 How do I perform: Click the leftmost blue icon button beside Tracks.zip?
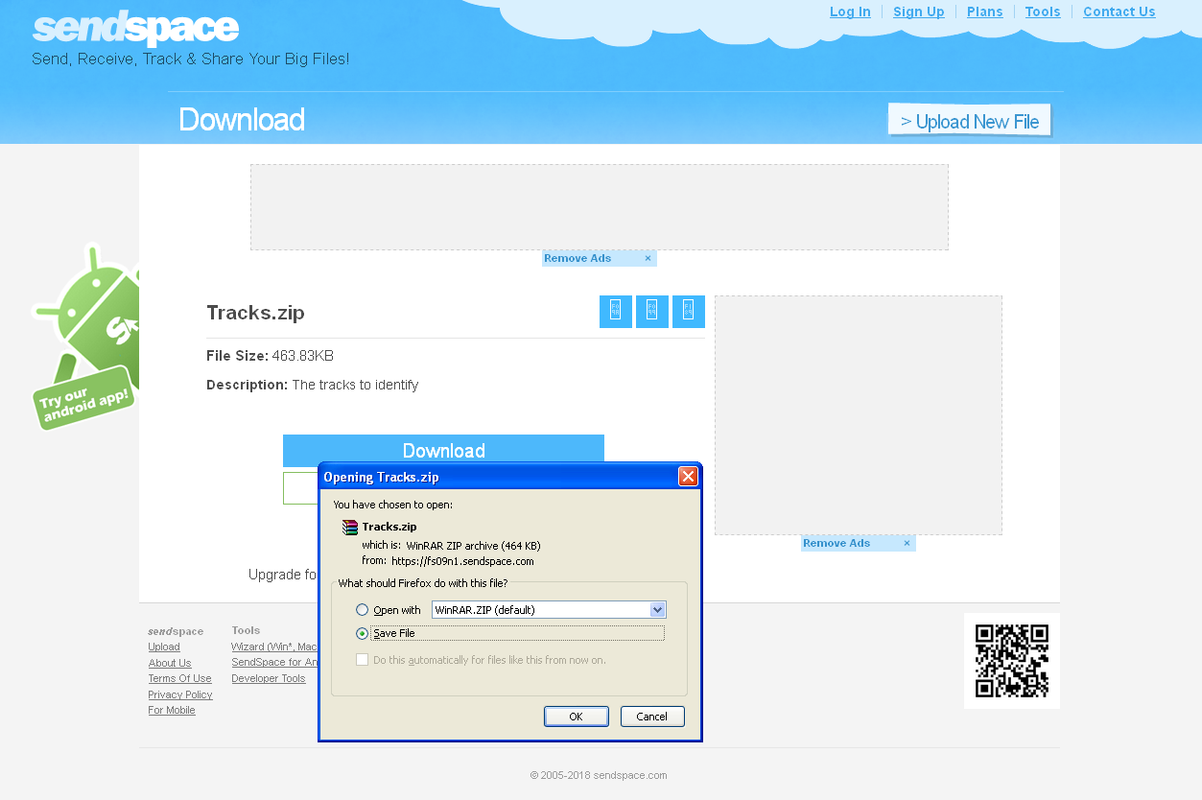tap(615, 311)
